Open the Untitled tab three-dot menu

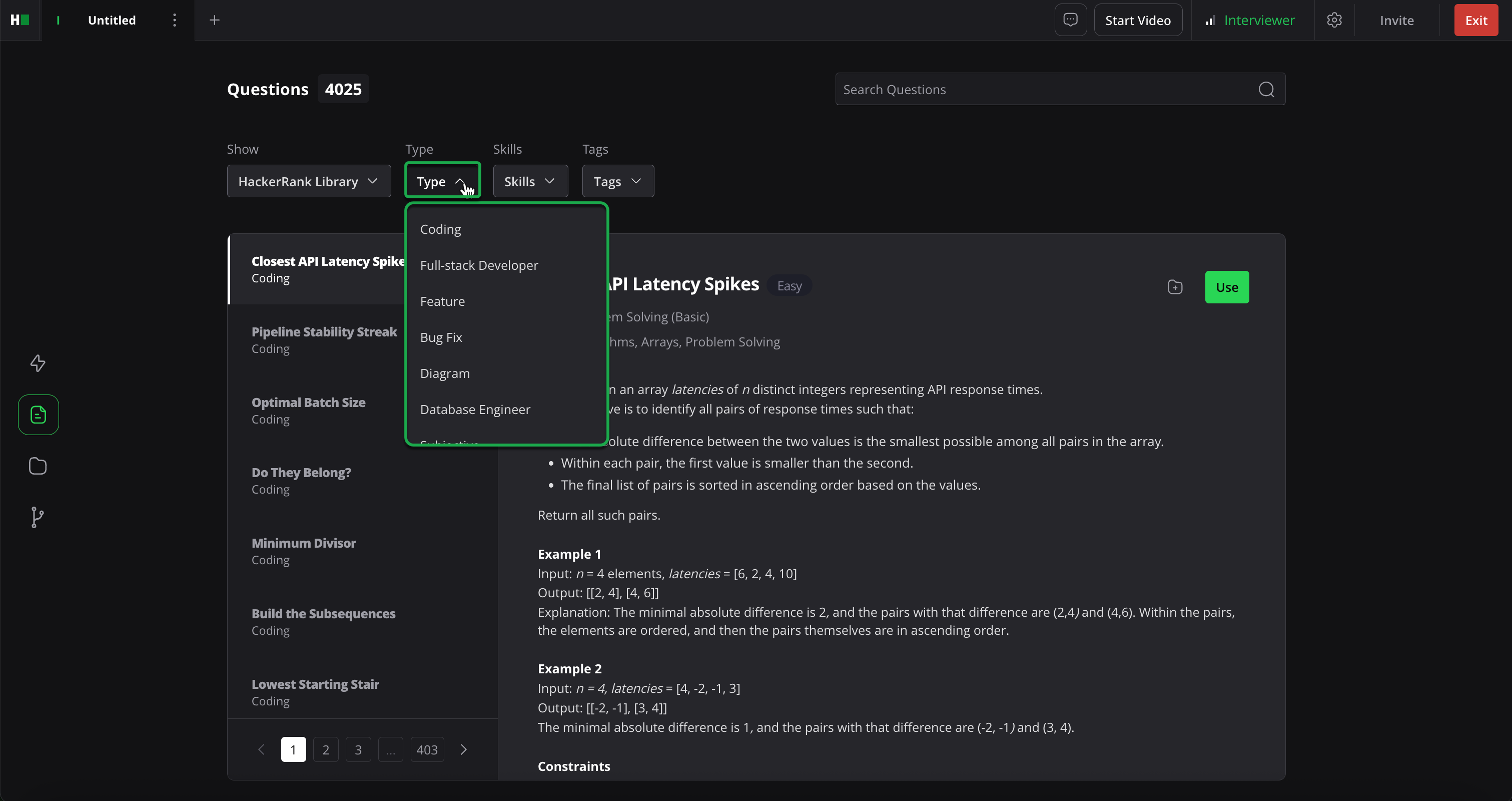174,20
